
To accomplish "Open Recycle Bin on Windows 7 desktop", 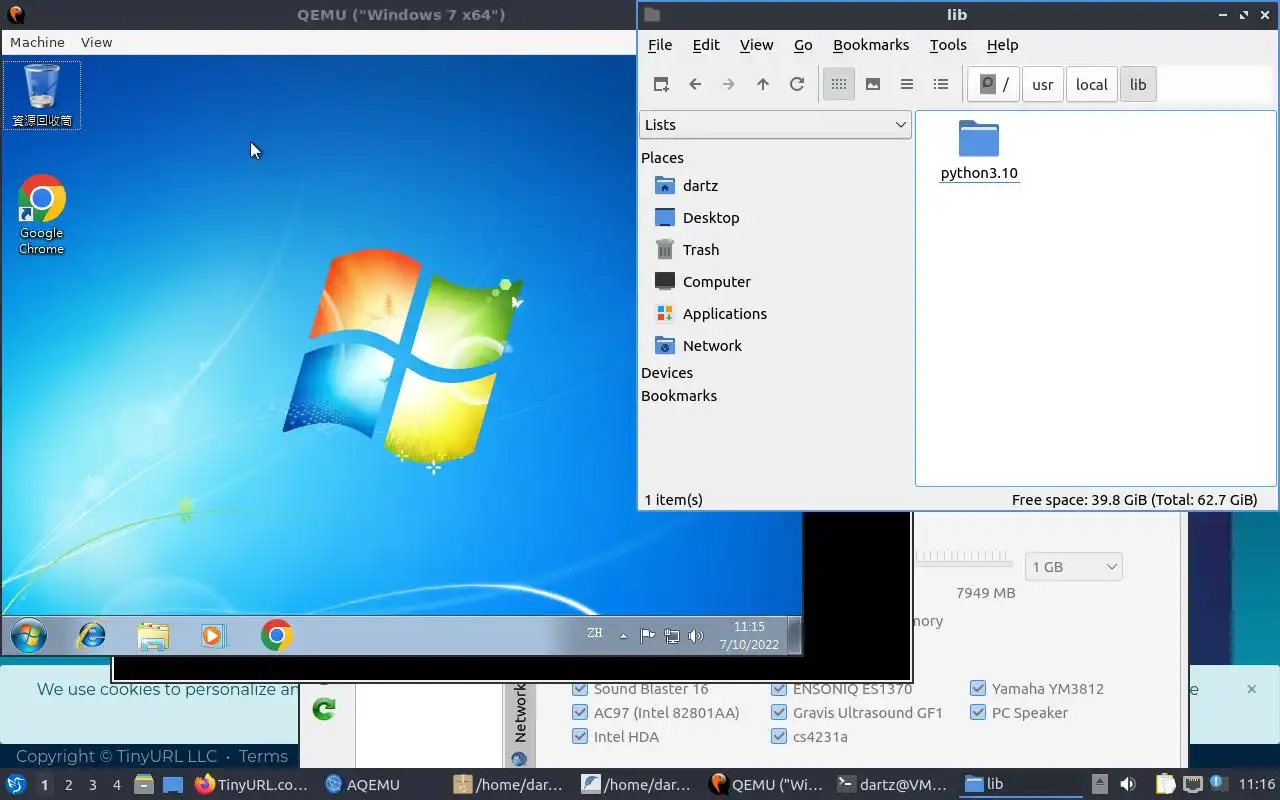I will click(42, 95).
